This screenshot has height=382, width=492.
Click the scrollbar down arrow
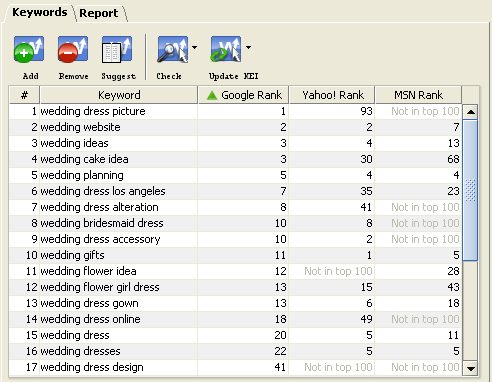471,368
